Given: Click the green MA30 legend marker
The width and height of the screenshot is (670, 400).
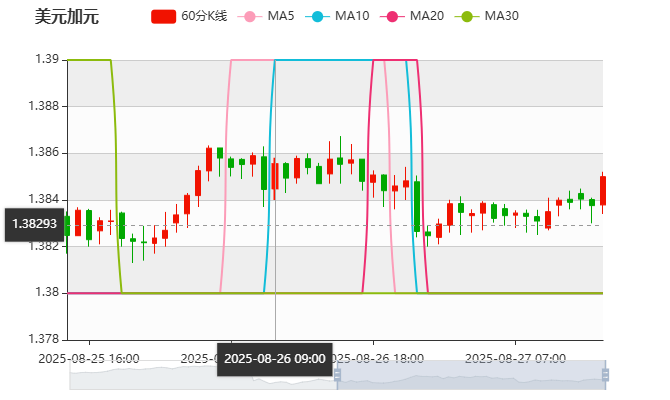Looking at the screenshot, I should (467, 17).
